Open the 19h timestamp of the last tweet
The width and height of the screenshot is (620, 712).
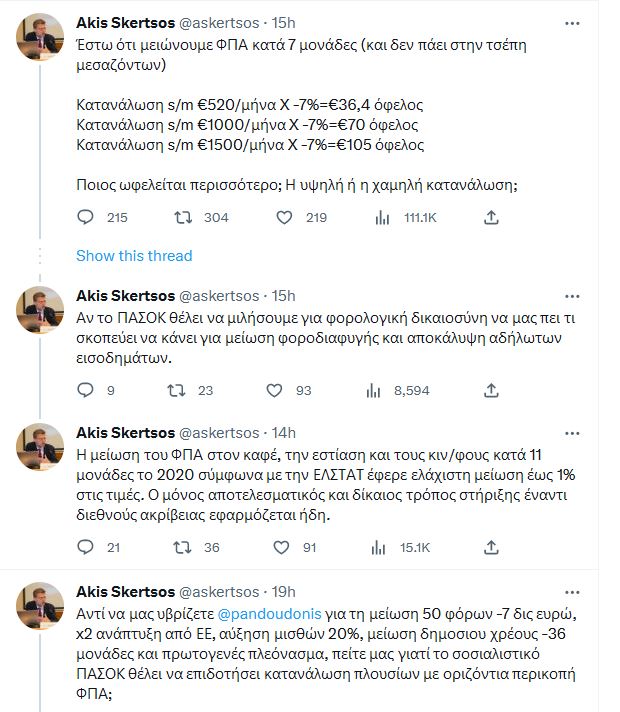pos(285,588)
